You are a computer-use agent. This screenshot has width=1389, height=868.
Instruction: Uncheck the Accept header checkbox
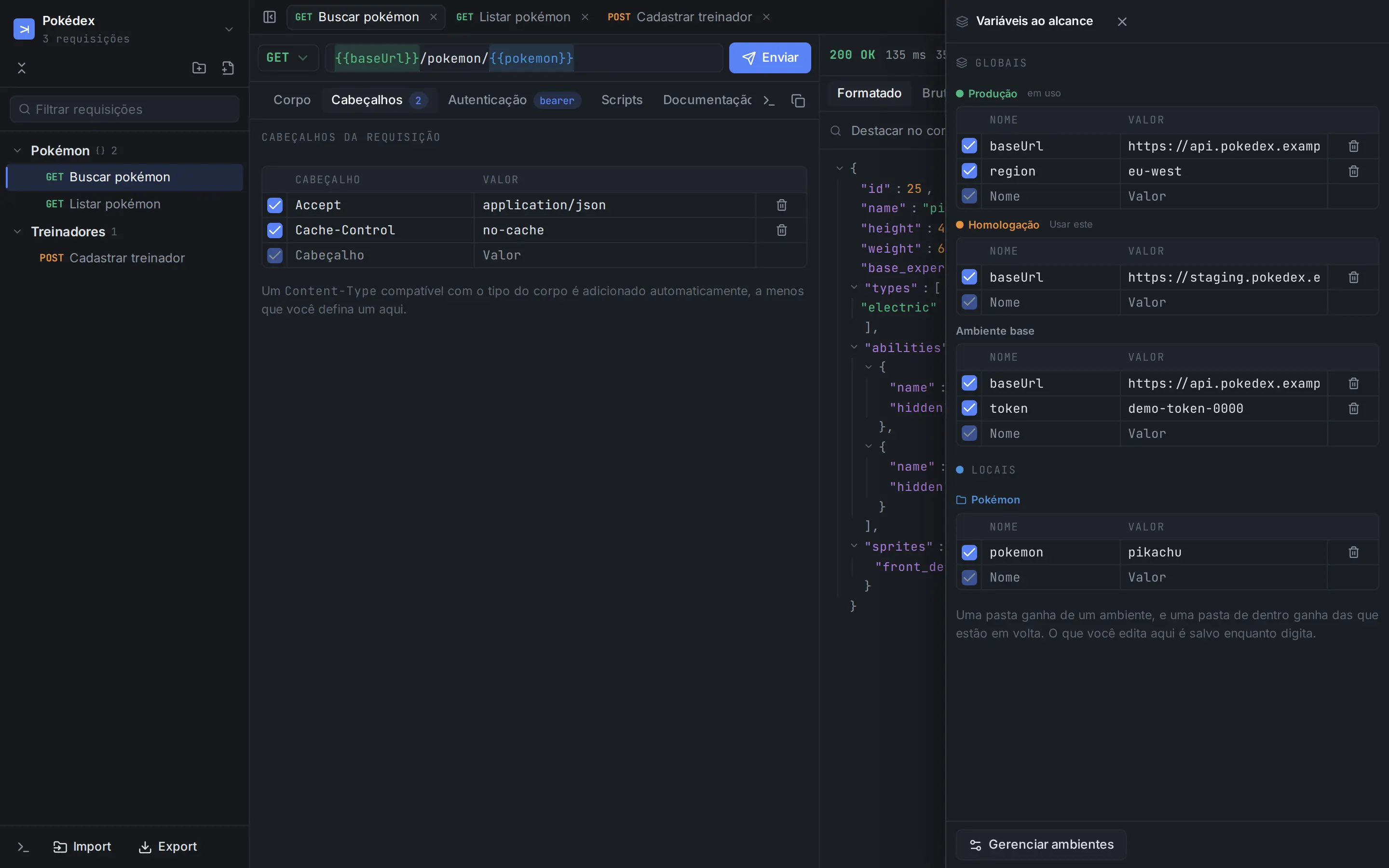tap(275, 205)
